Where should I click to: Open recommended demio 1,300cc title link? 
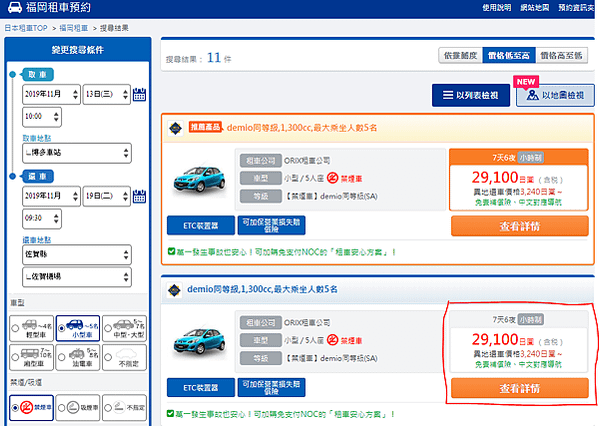coord(302,128)
